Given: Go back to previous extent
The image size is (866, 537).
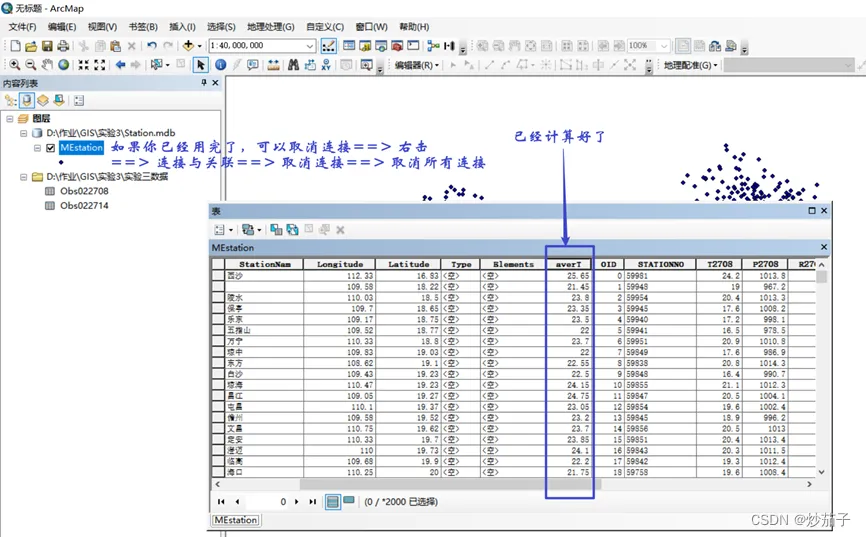Looking at the screenshot, I should (120, 65).
